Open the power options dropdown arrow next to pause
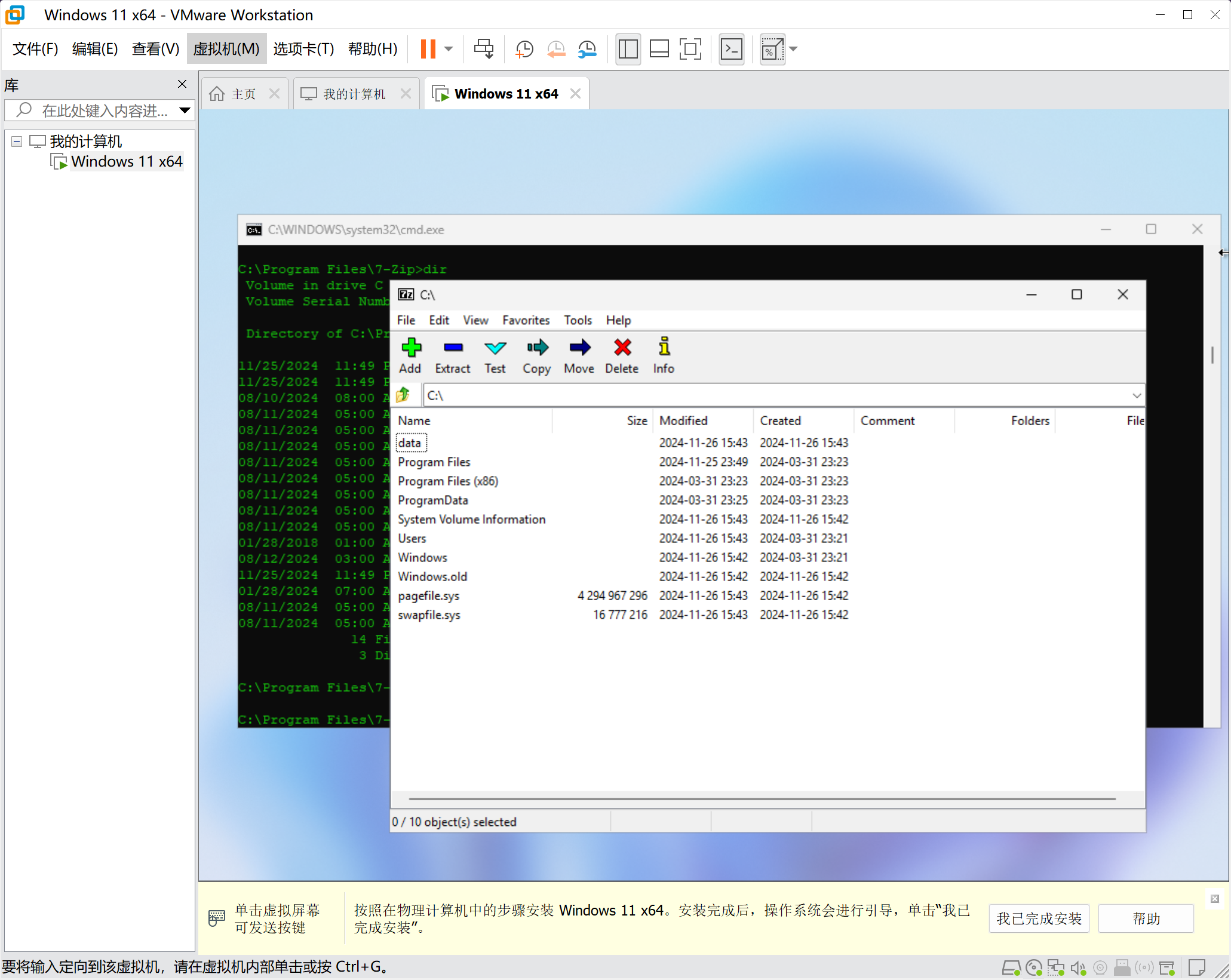The width and height of the screenshot is (1231, 980). (x=449, y=49)
